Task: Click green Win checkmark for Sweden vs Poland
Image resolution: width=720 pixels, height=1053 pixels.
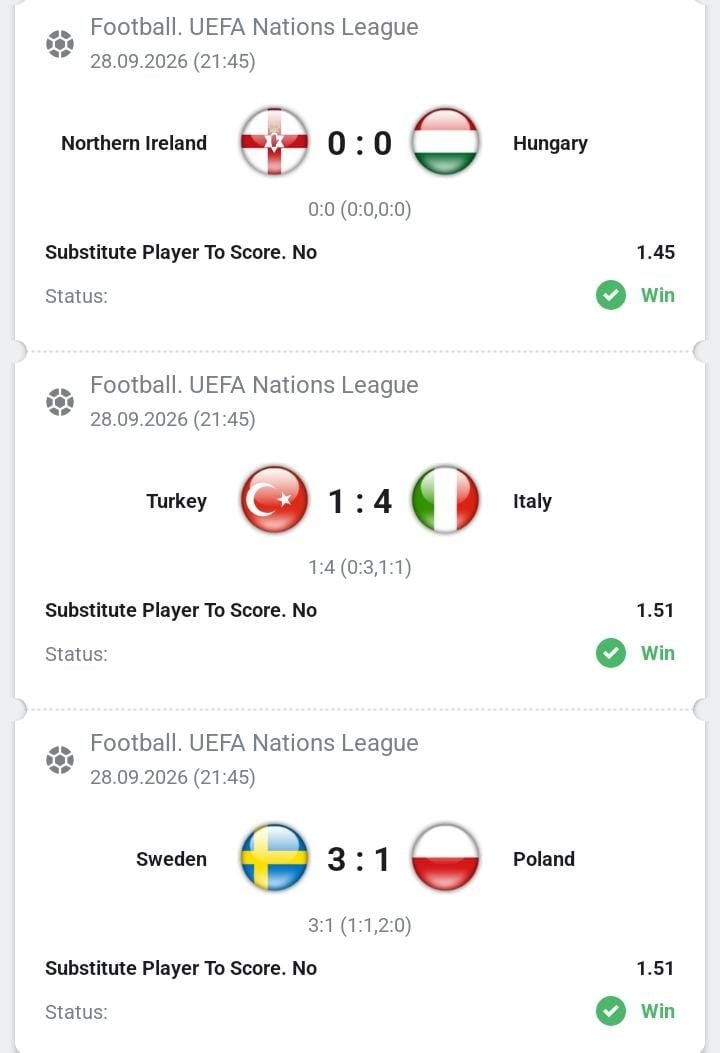Action: pos(611,1011)
